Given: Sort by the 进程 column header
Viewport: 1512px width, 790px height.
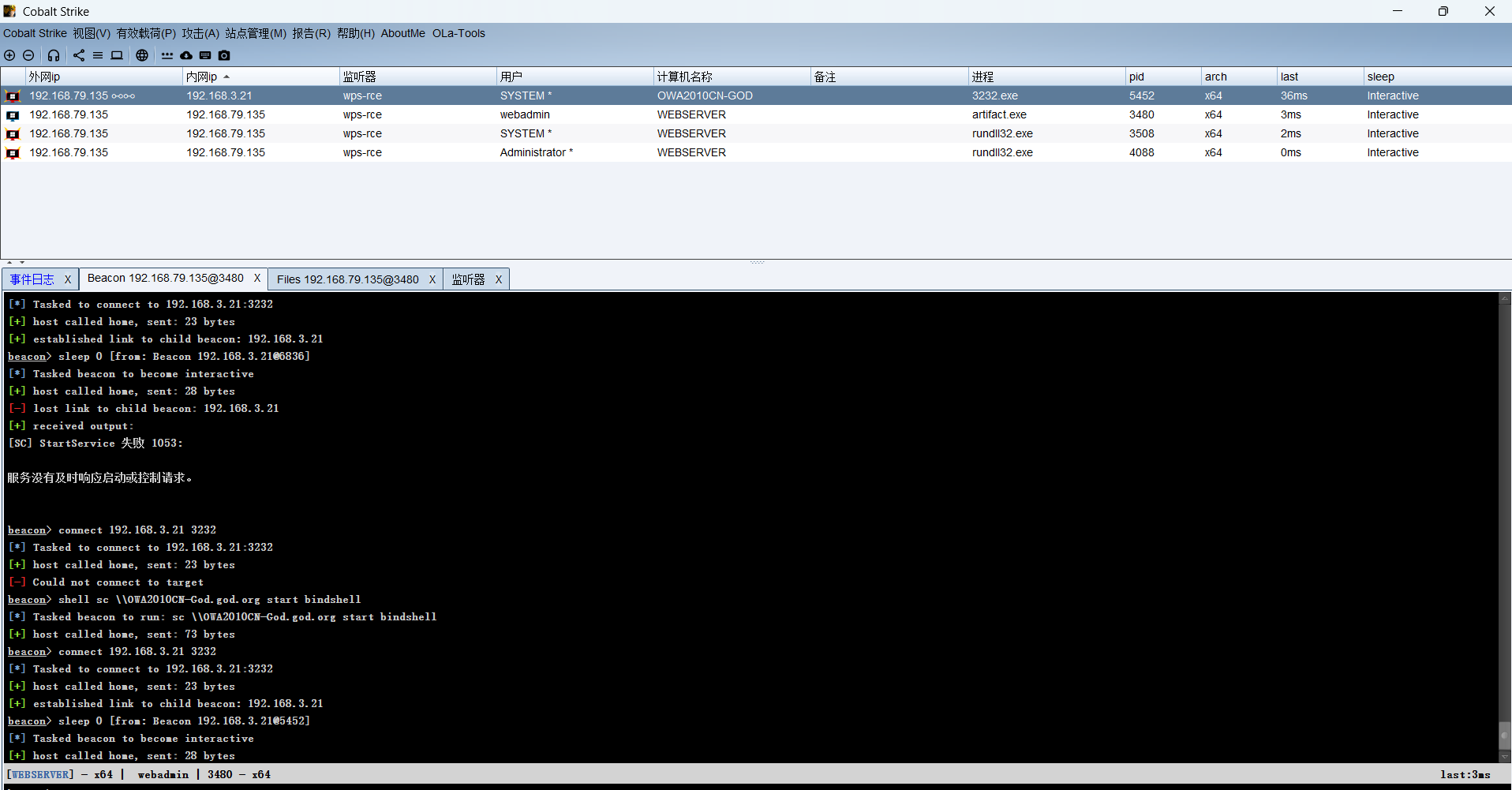Looking at the screenshot, I should coord(1047,77).
